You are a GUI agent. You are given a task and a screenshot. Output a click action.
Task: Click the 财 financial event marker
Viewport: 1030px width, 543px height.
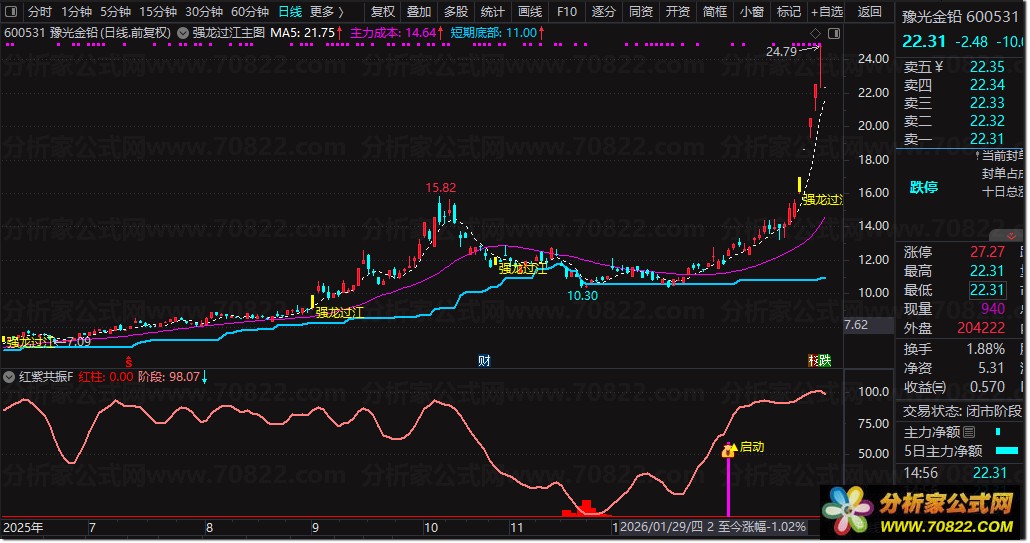tap(484, 360)
